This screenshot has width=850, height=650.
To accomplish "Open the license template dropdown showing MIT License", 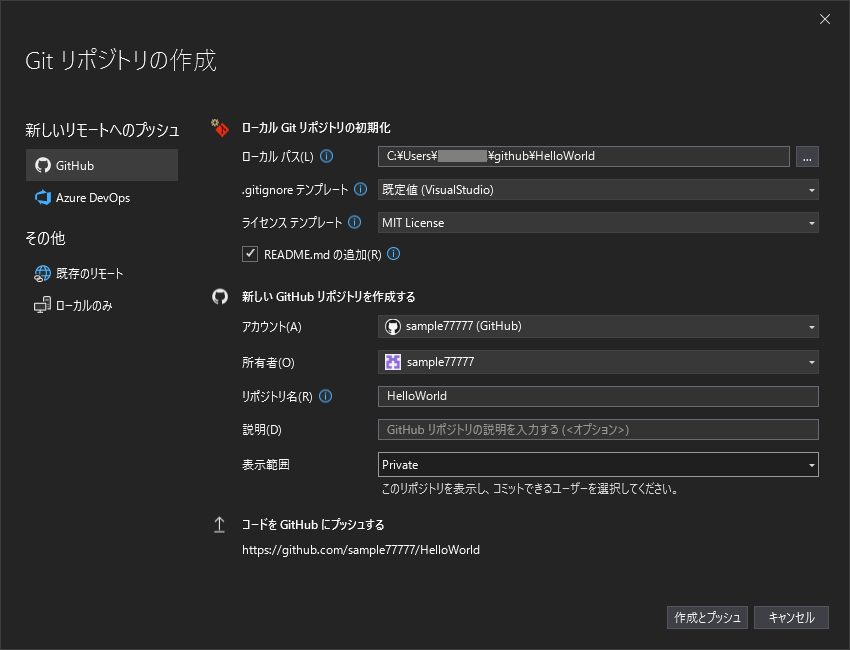I will (x=598, y=223).
